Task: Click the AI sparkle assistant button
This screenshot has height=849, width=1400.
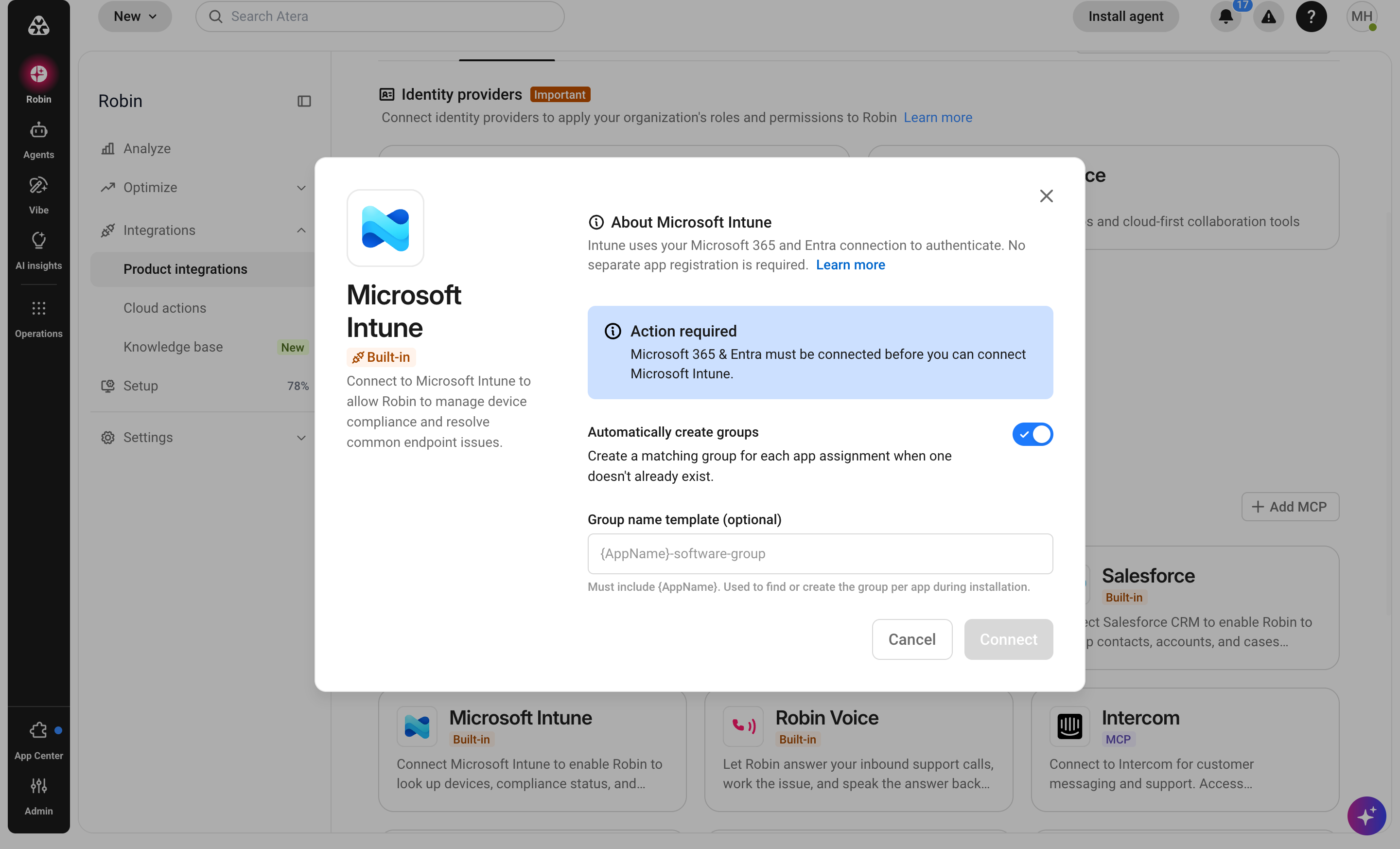Action: click(x=1366, y=815)
